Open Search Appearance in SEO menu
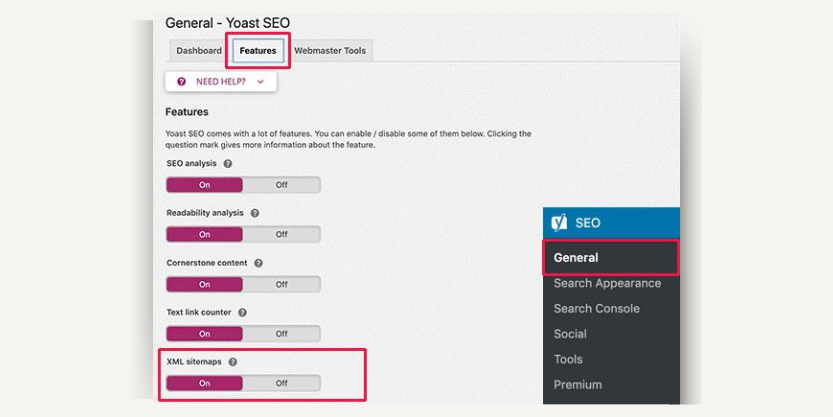 [607, 283]
